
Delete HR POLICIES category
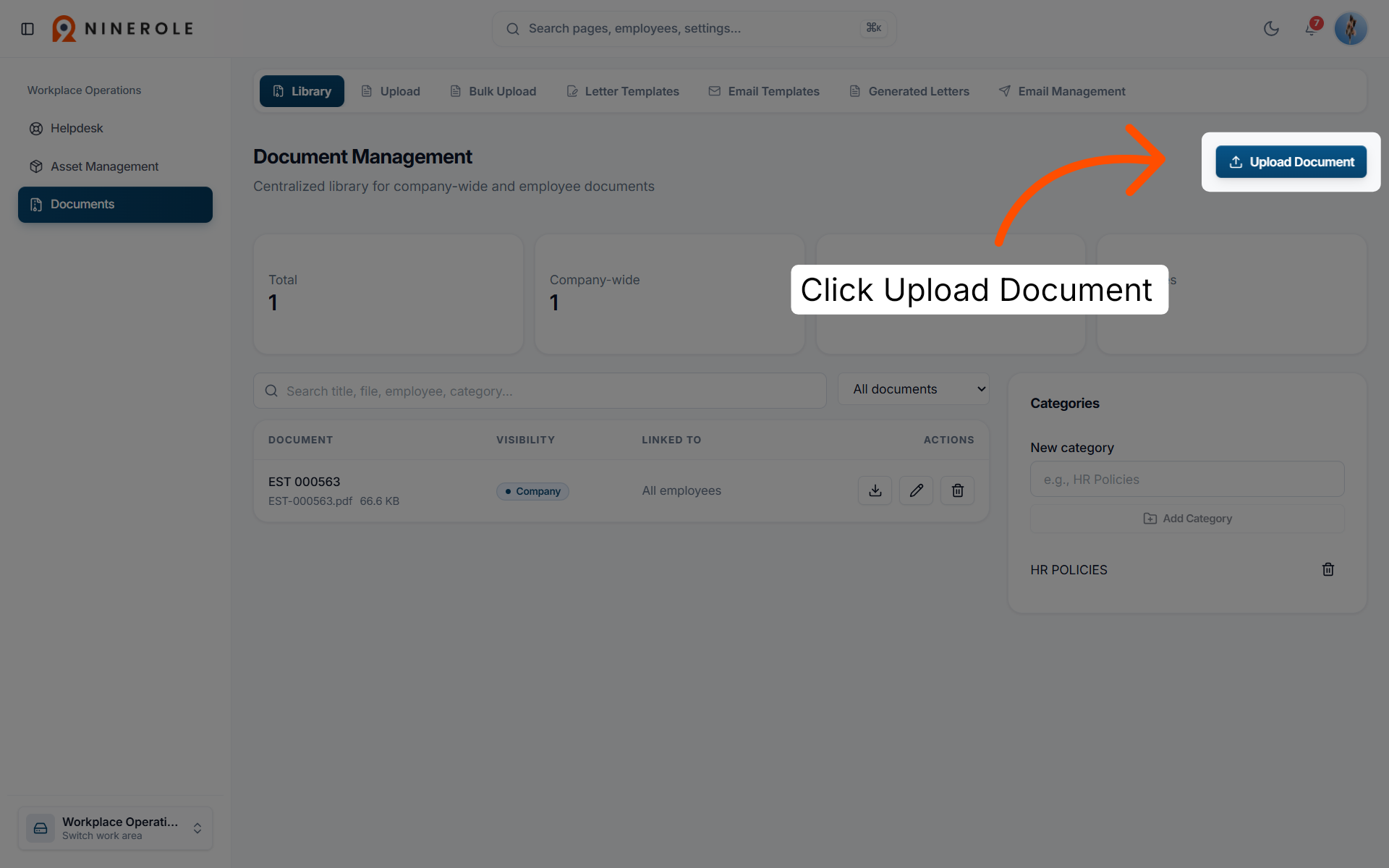pyautogui.click(x=1328, y=569)
